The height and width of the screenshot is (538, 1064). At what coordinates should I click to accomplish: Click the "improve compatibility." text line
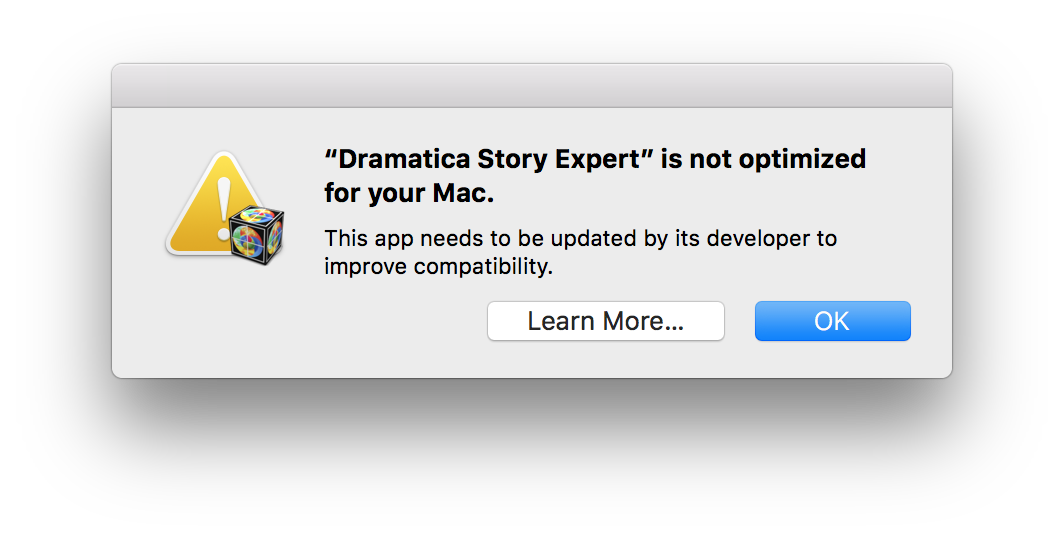(438, 267)
